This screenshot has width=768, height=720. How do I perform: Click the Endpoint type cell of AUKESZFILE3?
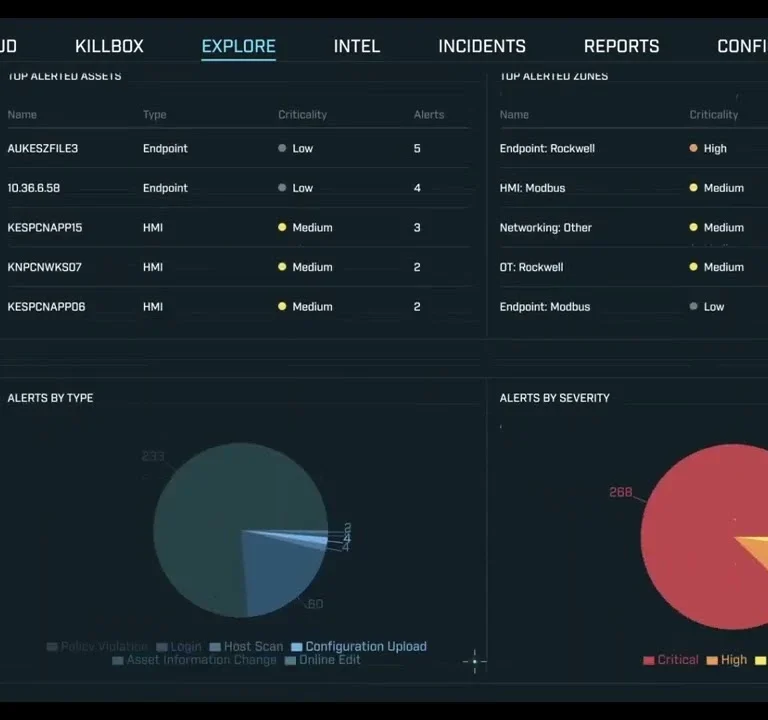(165, 148)
